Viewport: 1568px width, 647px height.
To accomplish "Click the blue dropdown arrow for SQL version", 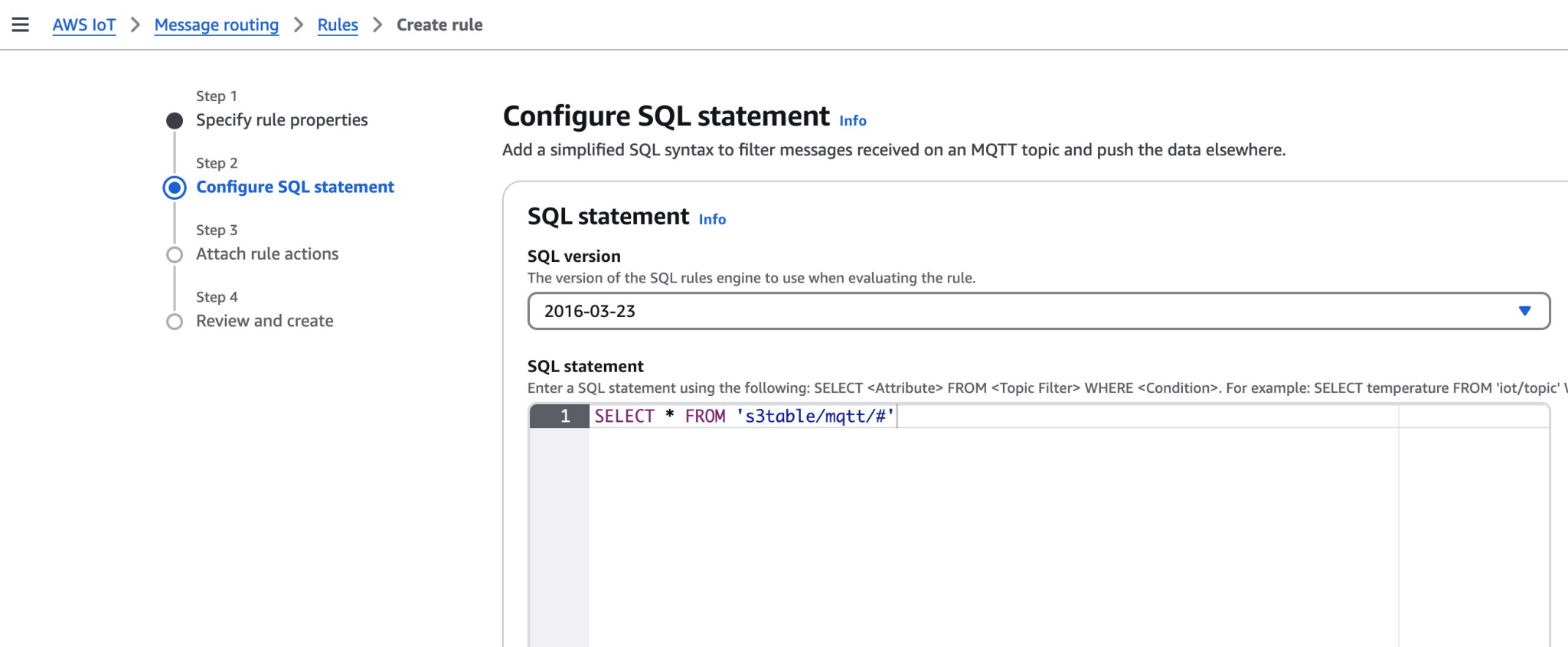I will [1524, 311].
